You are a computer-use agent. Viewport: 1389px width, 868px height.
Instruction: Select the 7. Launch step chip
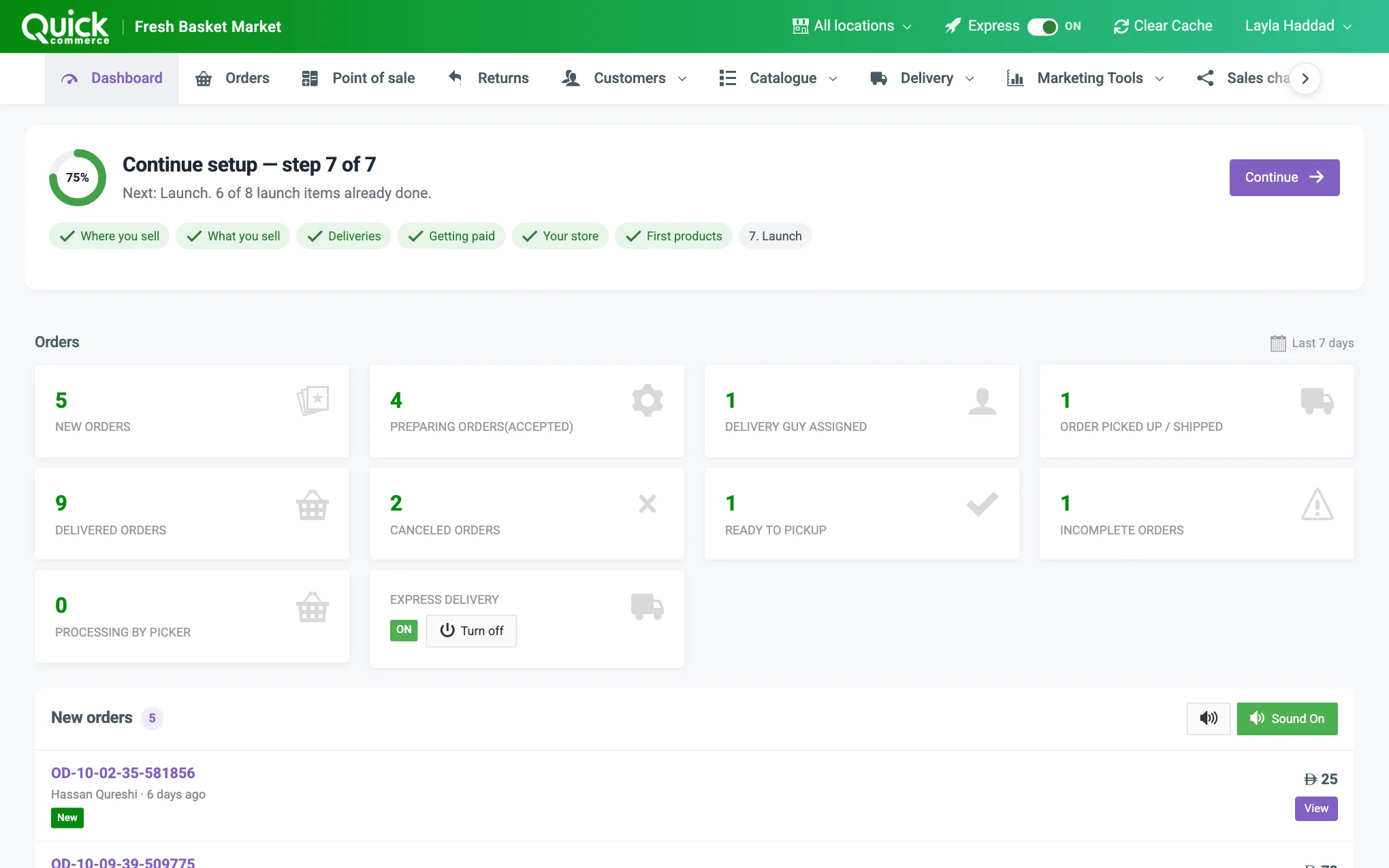pyautogui.click(x=775, y=236)
